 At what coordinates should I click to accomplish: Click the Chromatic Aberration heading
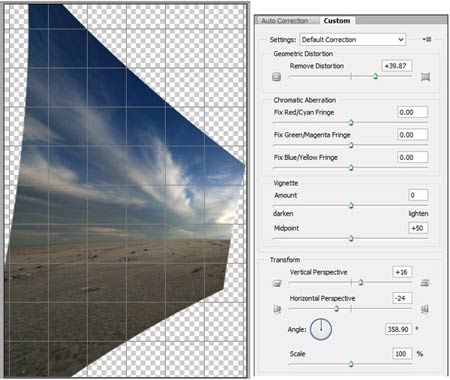305,100
